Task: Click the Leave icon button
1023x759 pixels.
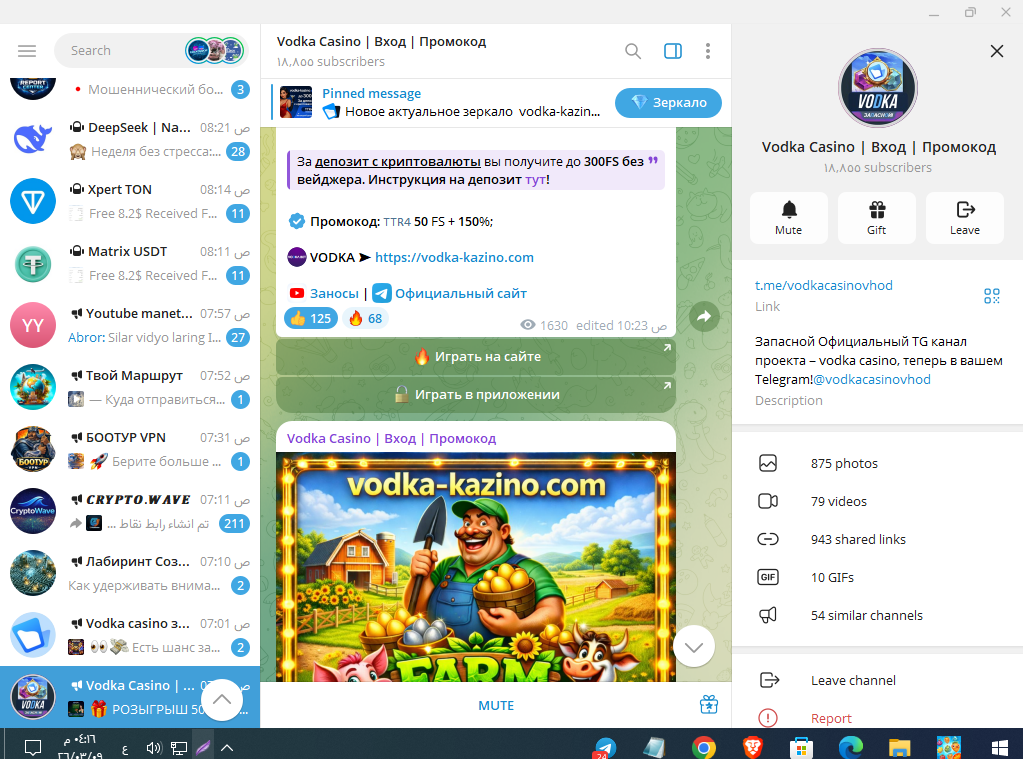Action: pyautogui.click(x=965, y=218)
